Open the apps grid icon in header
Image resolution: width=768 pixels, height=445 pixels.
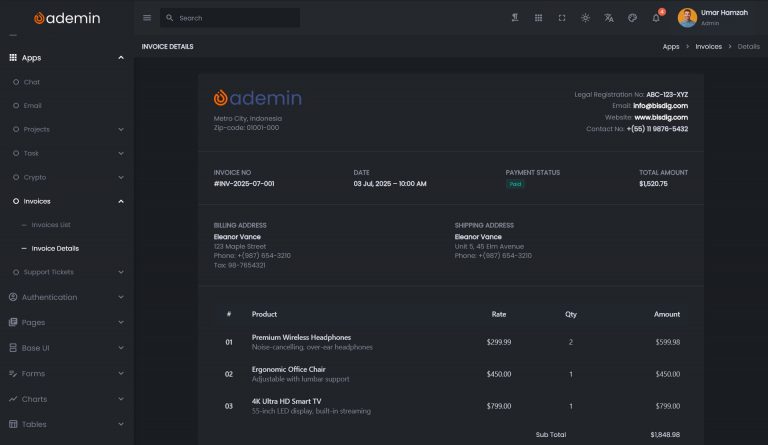(538, 18)
